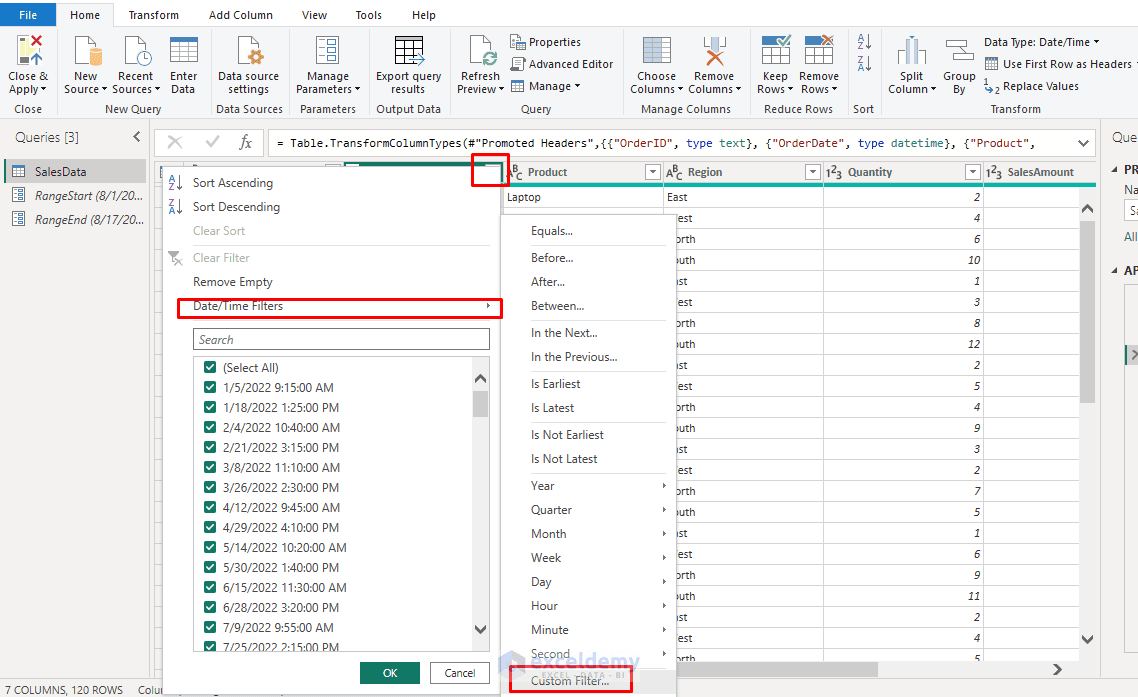Screen dimensions: 1138x697
Task: Select Remove Empty option
Action: [233, 282]
